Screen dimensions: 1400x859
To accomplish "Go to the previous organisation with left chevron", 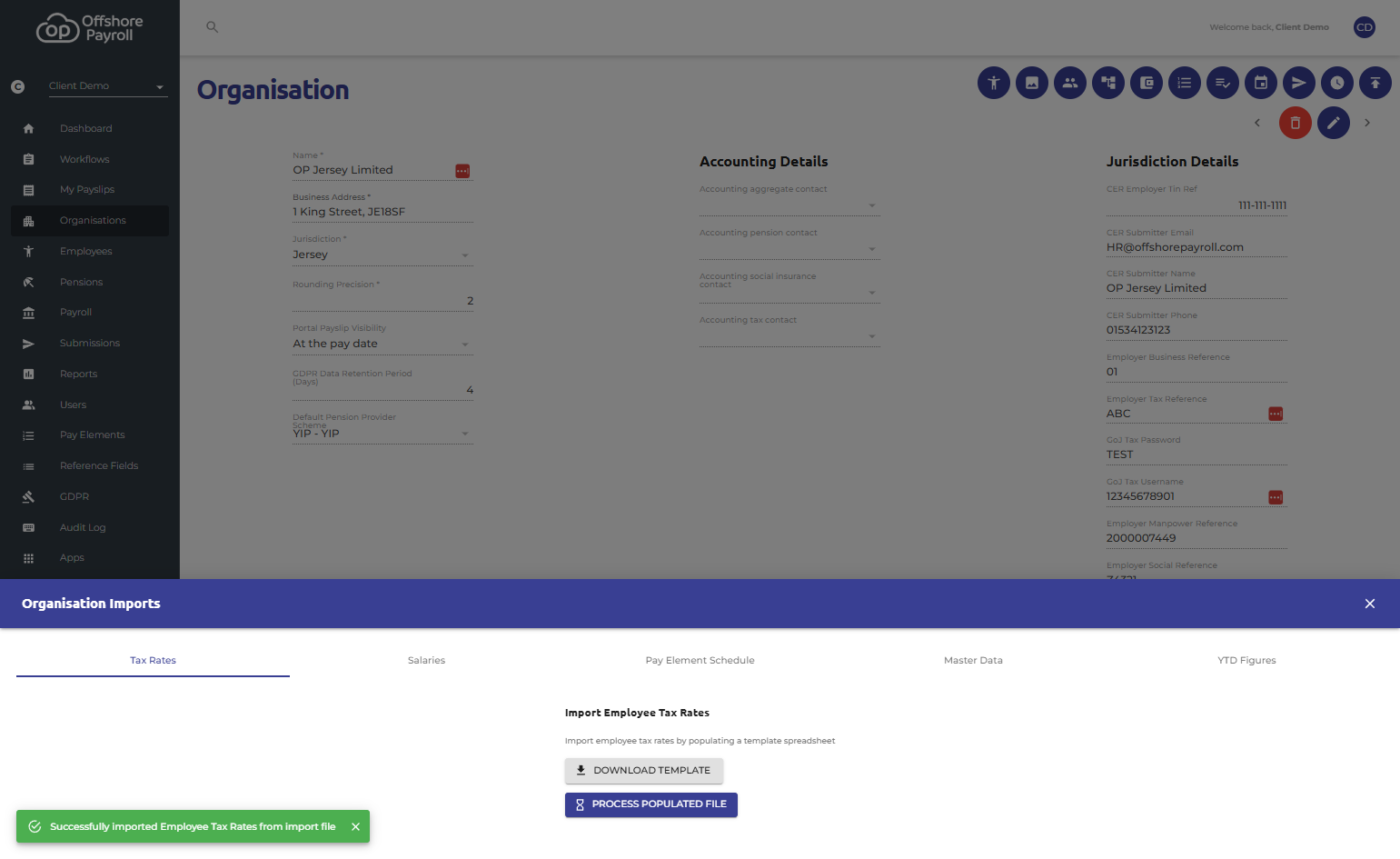I will (1257, 123).
